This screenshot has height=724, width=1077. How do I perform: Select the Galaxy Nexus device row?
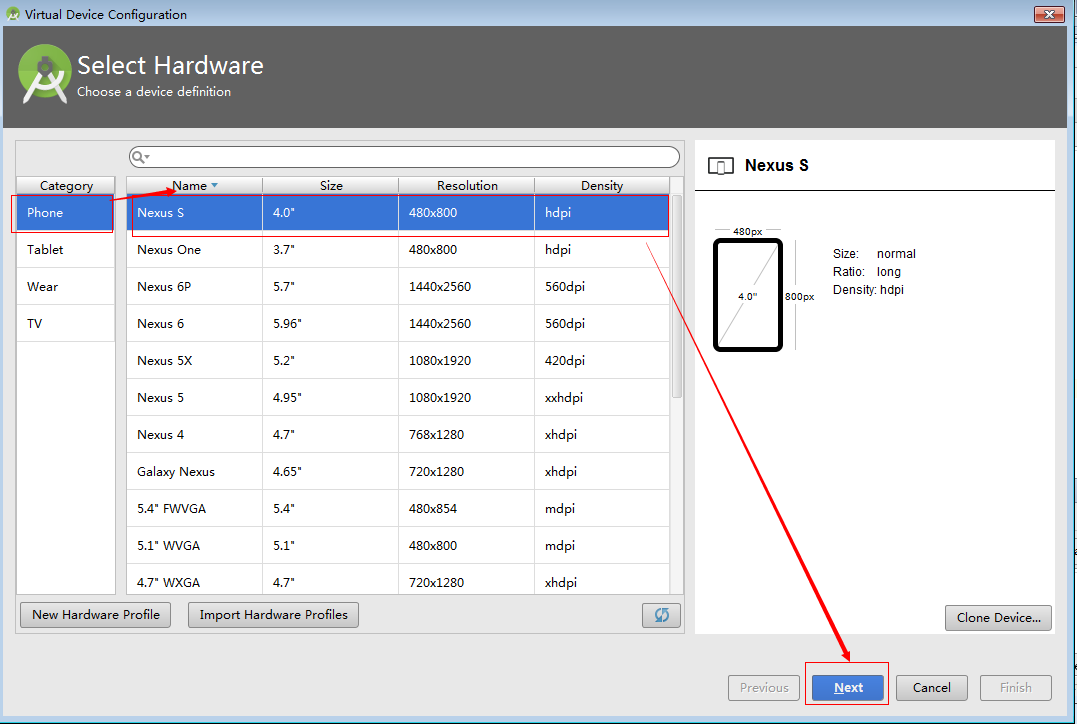pyautogui.click(x=398, y=472)
